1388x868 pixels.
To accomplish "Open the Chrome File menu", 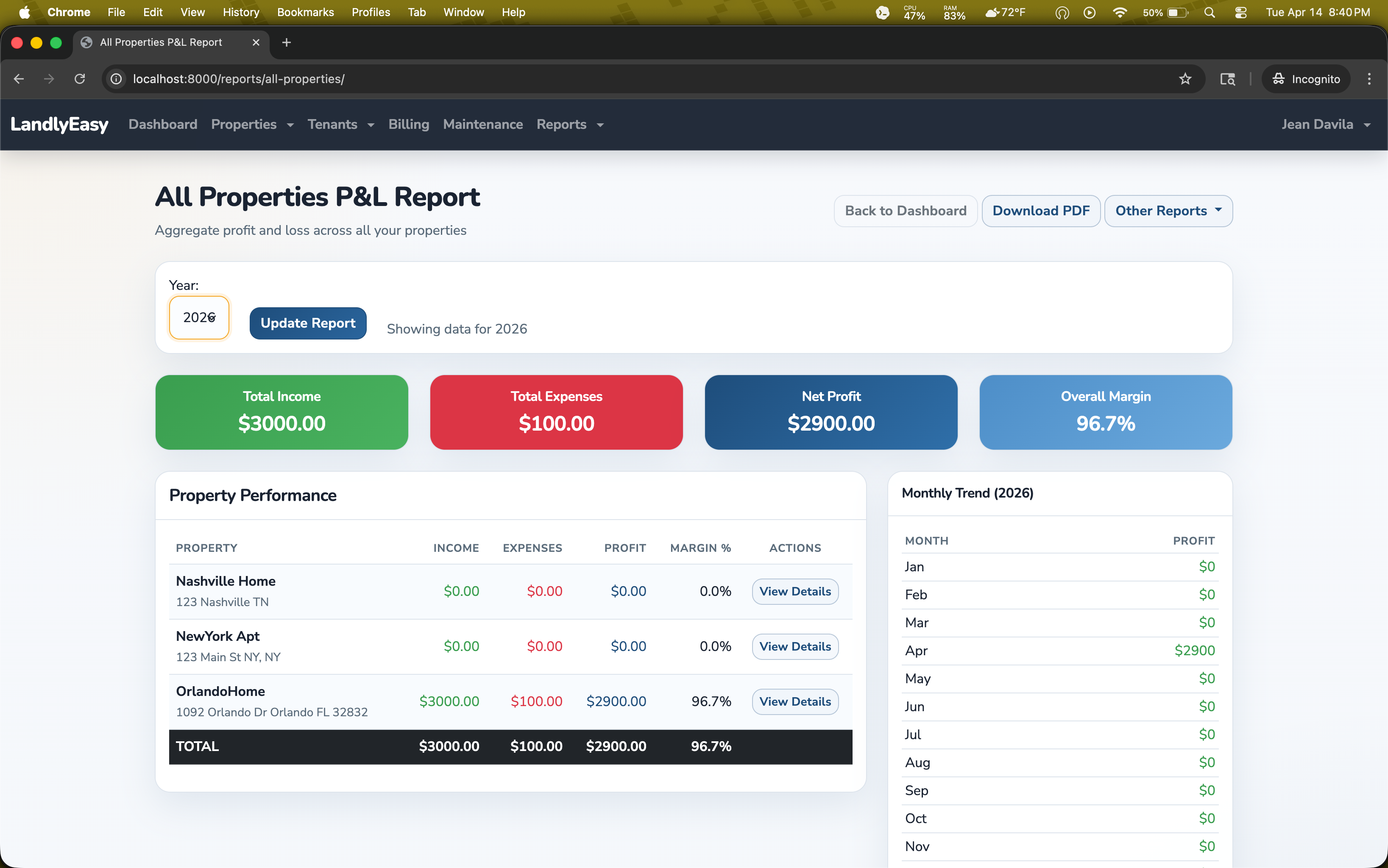I will (x=116, y=12).
